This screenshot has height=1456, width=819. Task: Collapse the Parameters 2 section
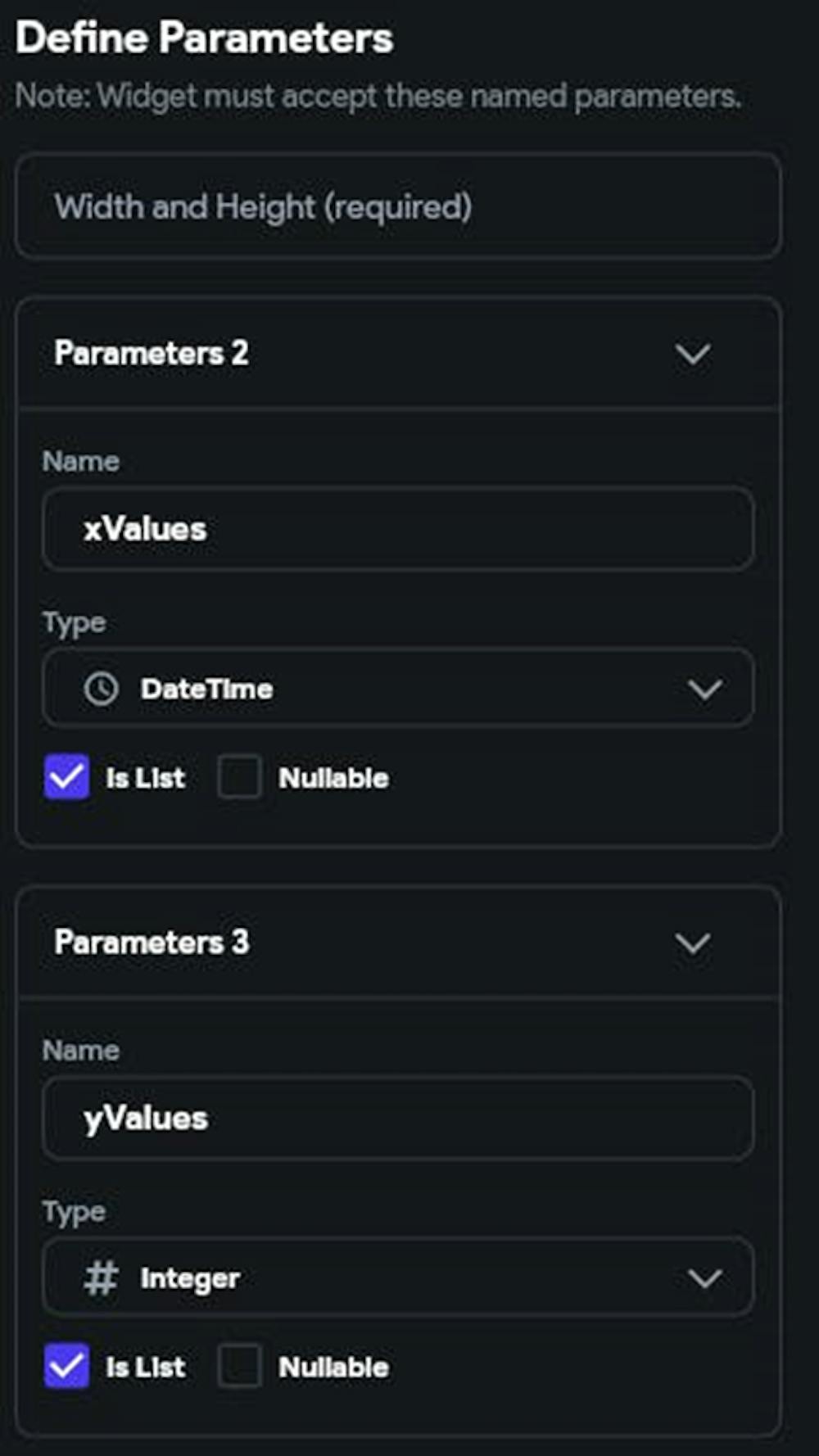(692, 354)
